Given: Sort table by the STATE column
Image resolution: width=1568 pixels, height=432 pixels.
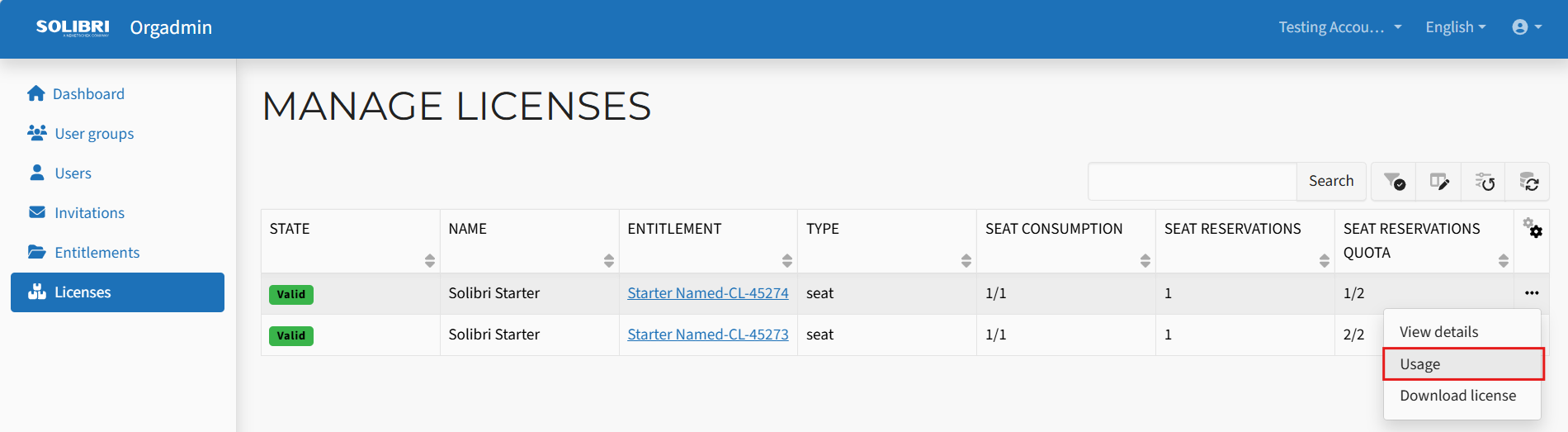Looking at the screenshot, I should point(429,261).
